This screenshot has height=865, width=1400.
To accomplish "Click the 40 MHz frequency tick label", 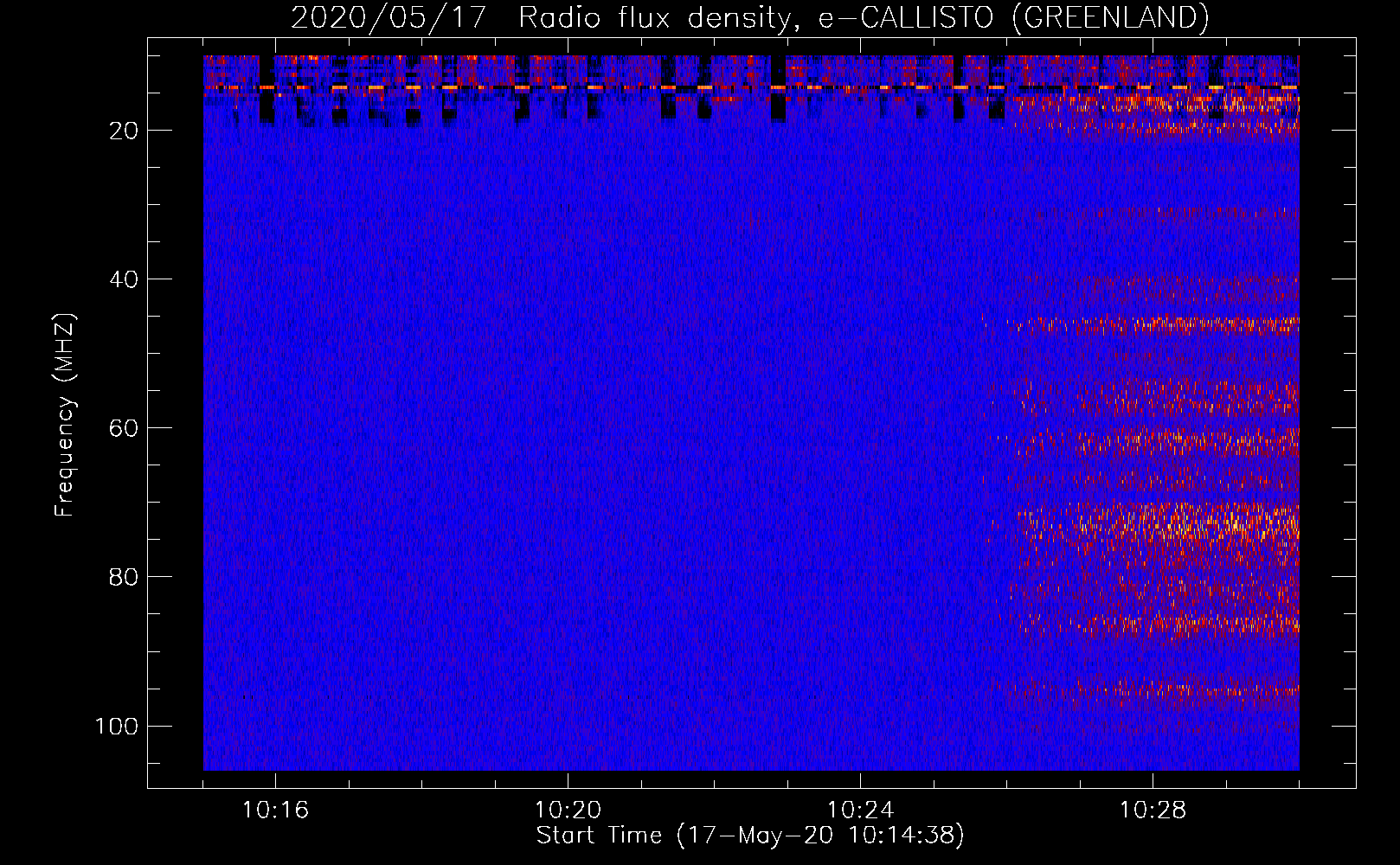I will [x=124, y=279].
